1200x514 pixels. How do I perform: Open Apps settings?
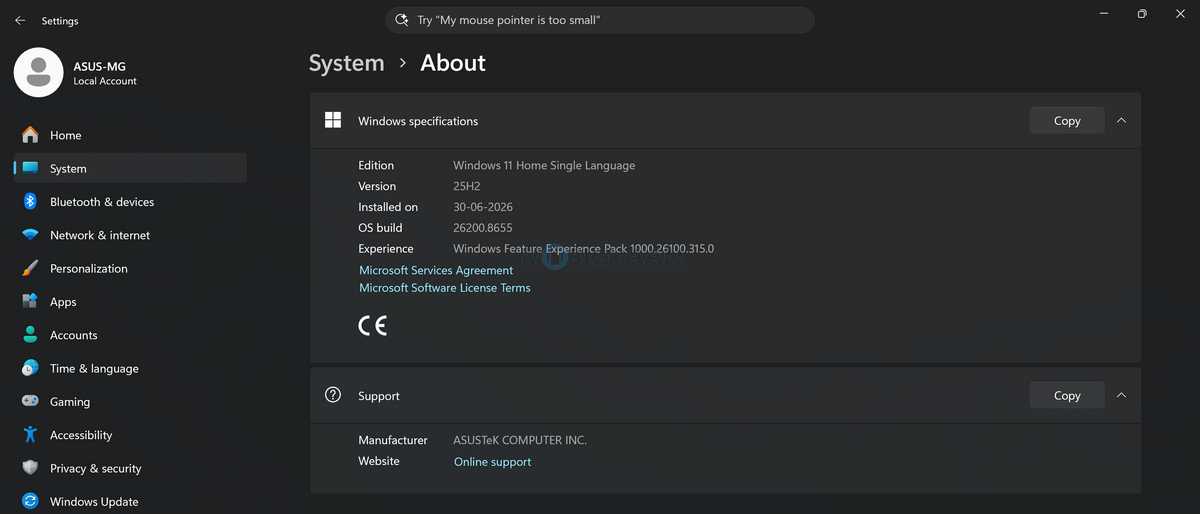(130, 301)
